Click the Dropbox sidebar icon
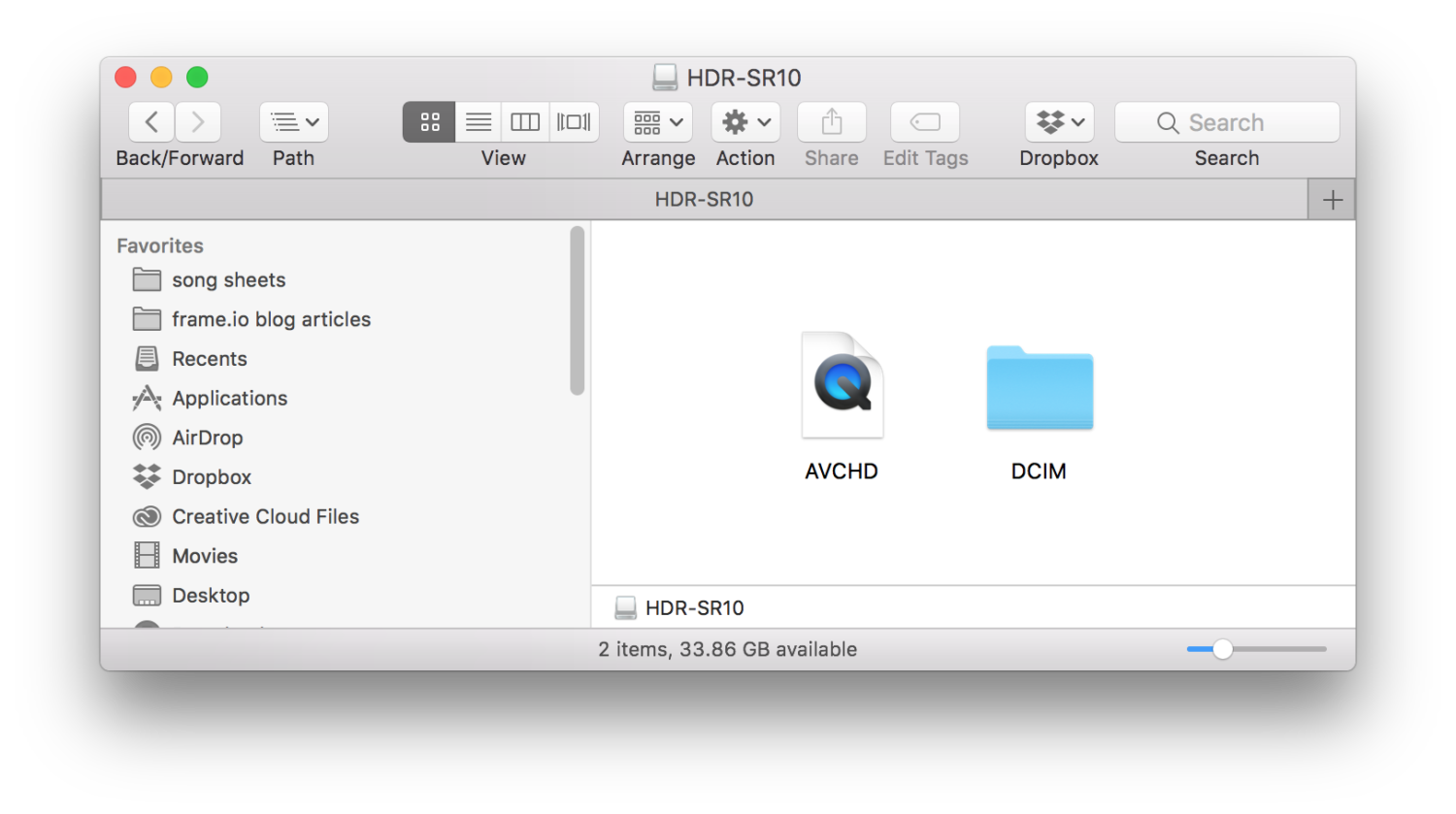 (x=147, y=476)
